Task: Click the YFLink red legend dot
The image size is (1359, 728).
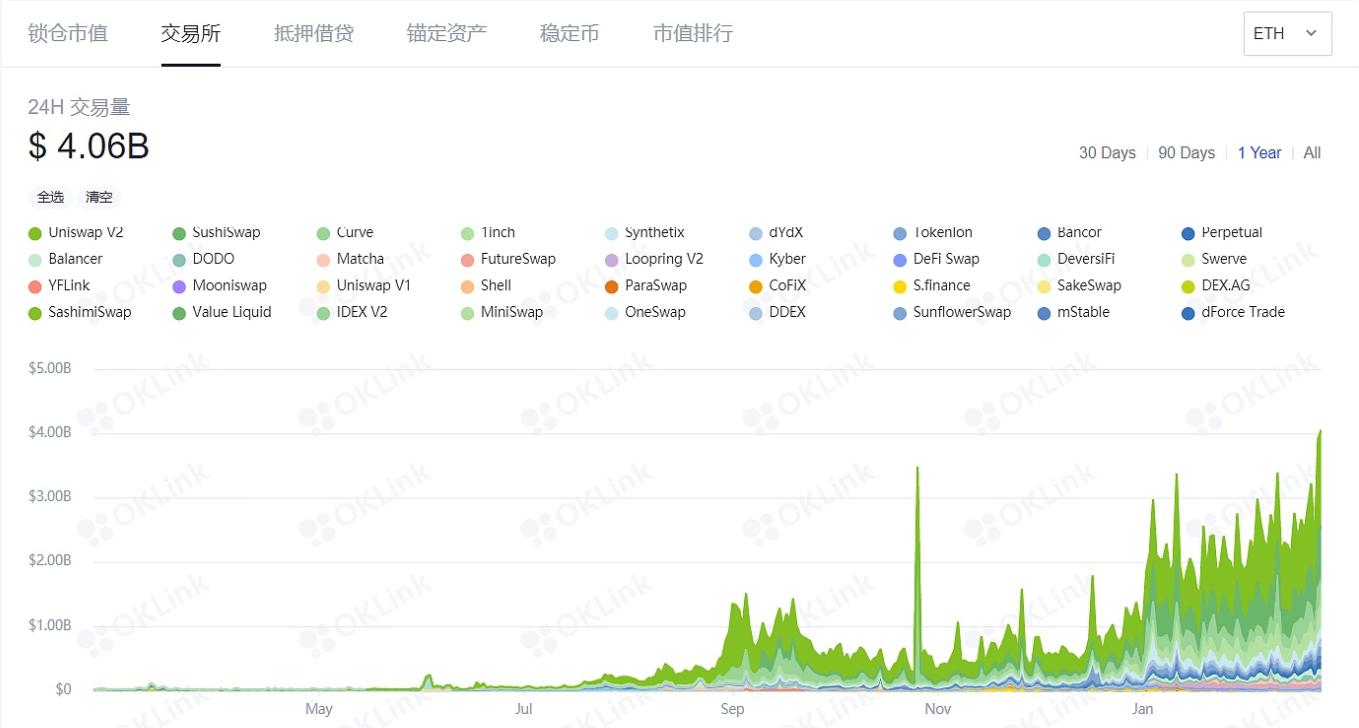Action: 35,286
